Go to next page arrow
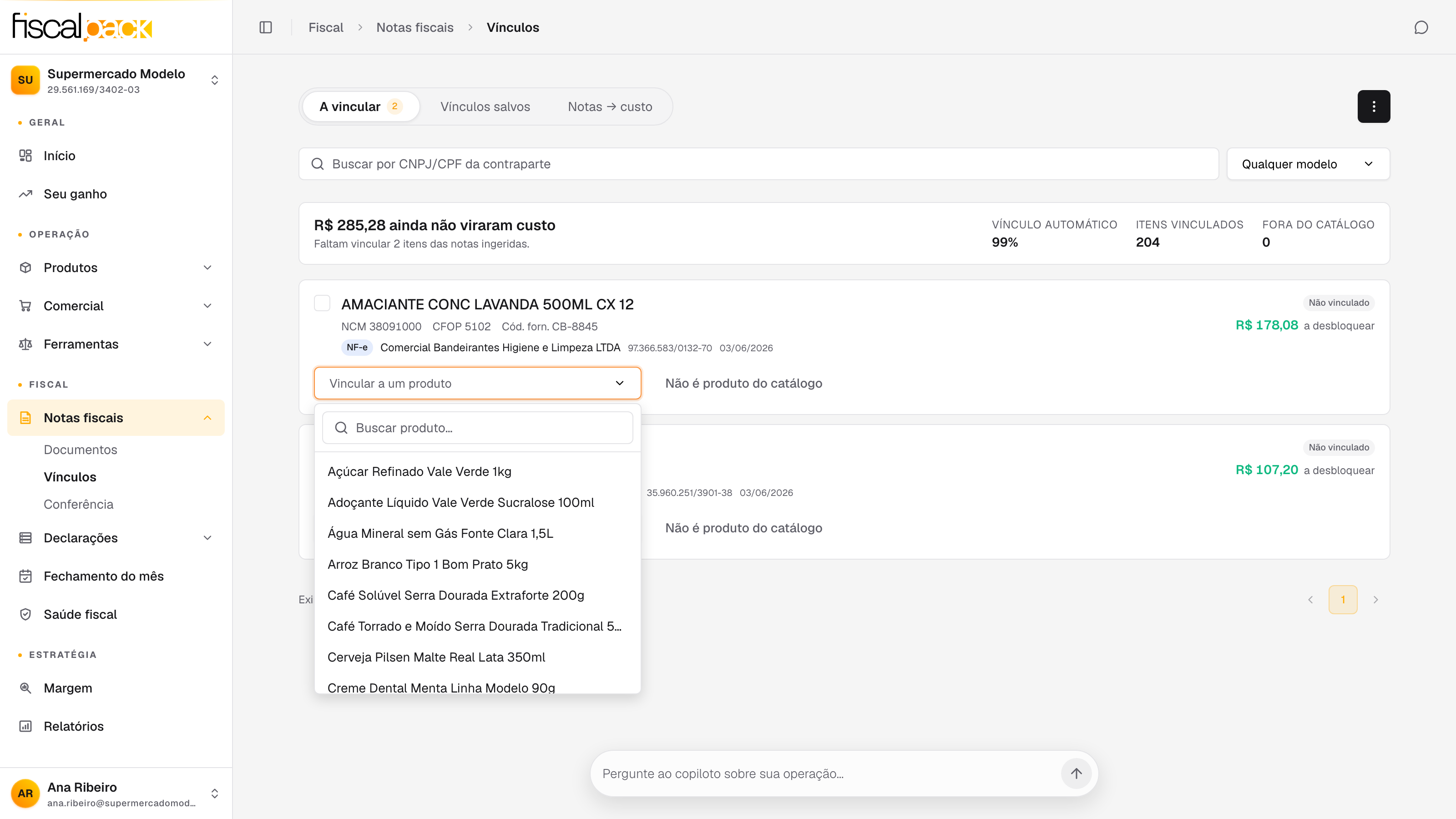The width and height of the screenshot is (1456, 819). (1376, 600)
